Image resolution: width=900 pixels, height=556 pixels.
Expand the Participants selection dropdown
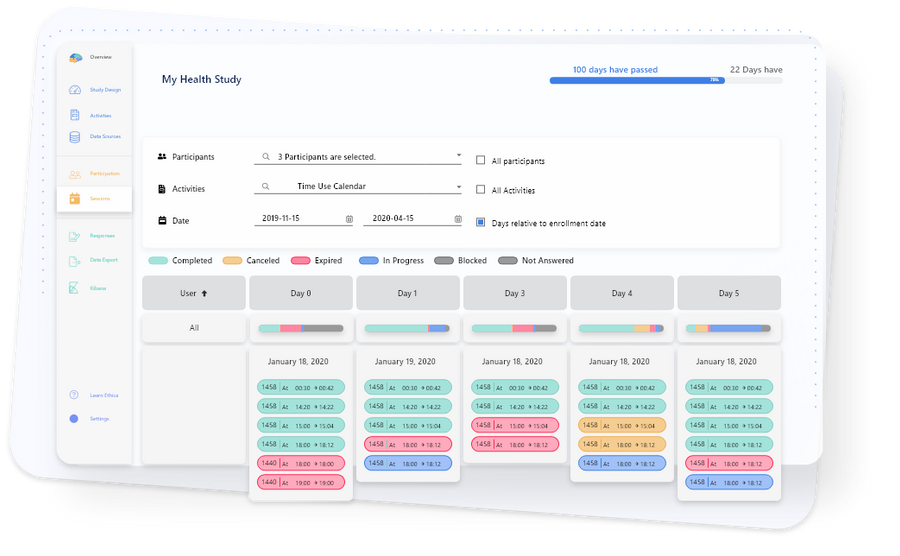(x=458, y=156)
